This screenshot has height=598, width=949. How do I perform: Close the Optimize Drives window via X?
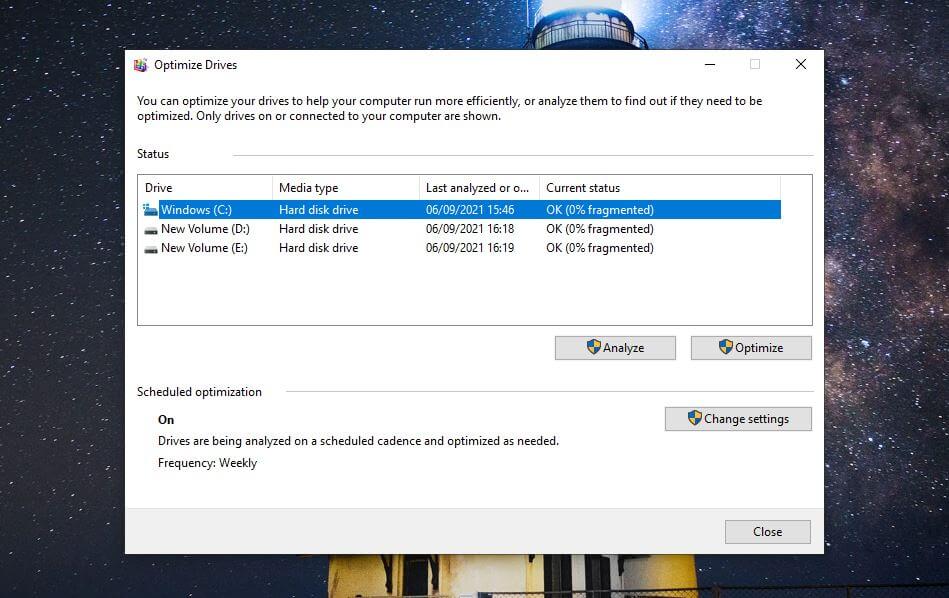[801, 64]
